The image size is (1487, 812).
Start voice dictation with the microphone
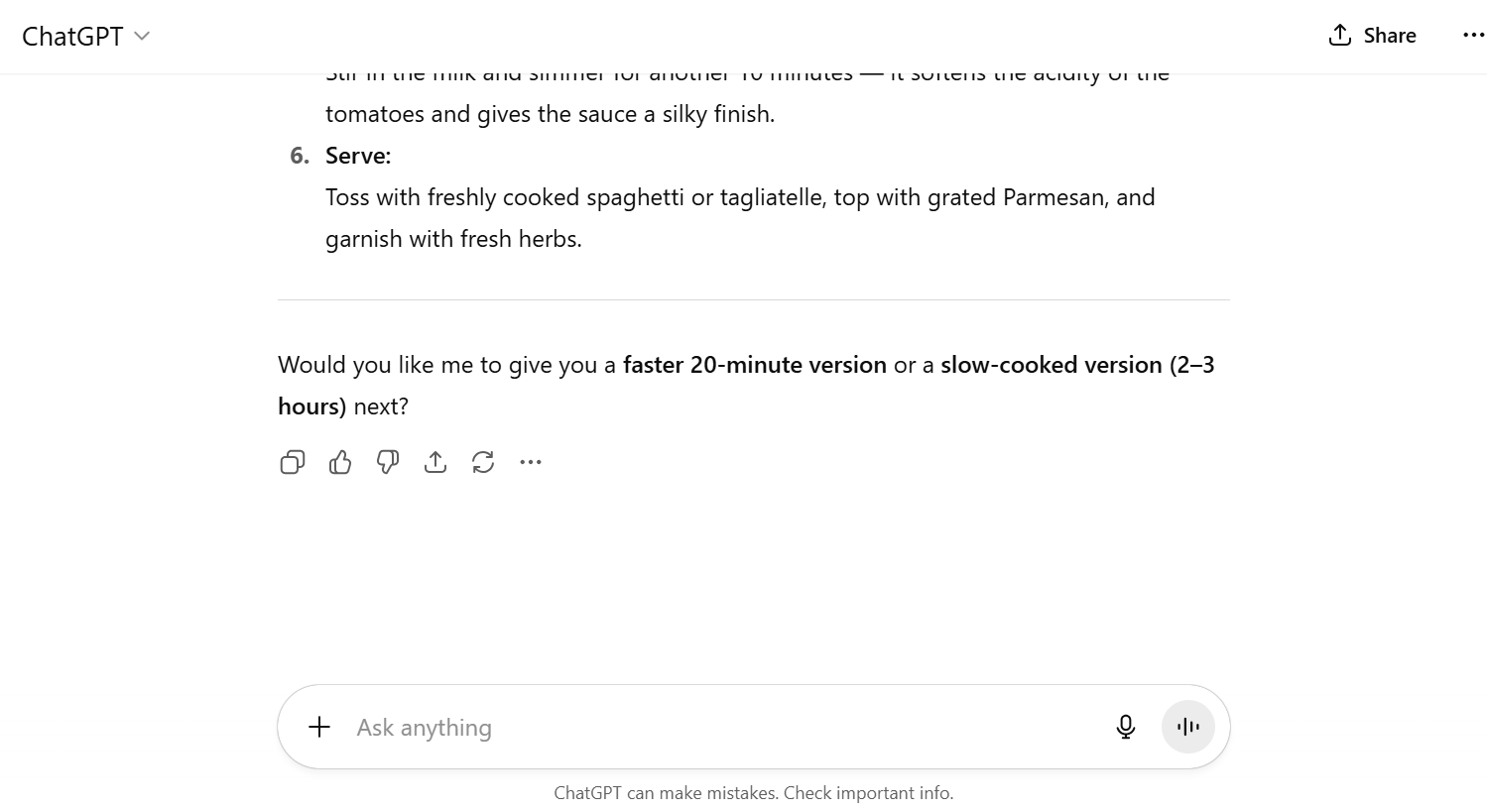[x=1125, y=727]
